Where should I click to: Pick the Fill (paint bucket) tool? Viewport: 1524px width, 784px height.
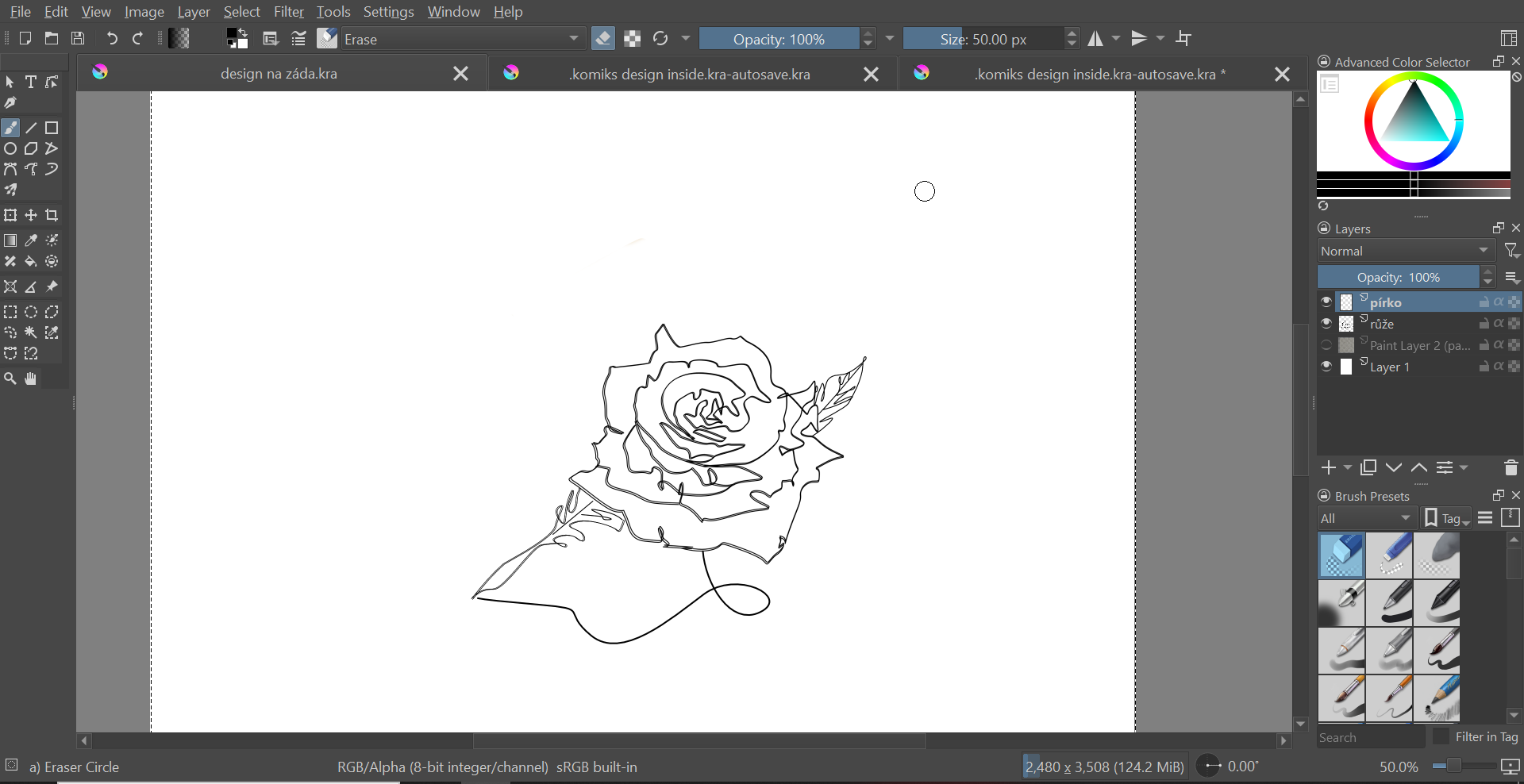point(31,262)
